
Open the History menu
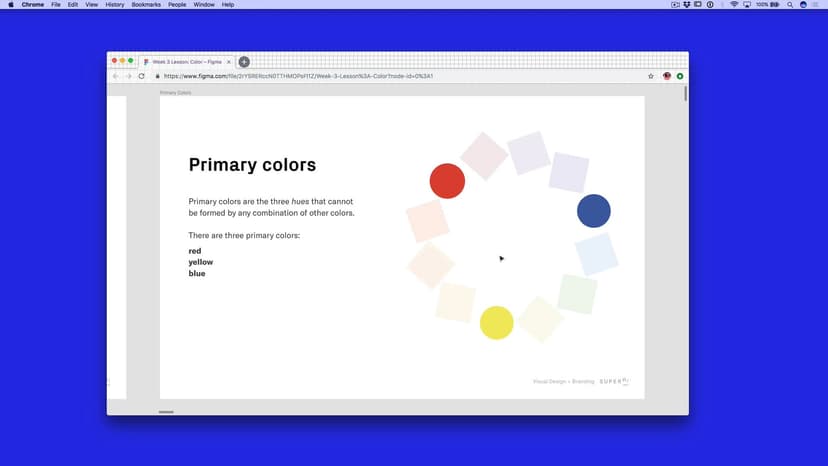click(x=115, y=5)
